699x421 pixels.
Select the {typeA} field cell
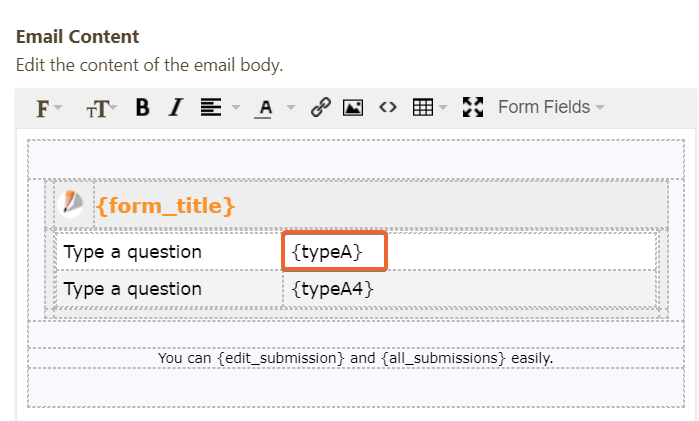[334, 252]
